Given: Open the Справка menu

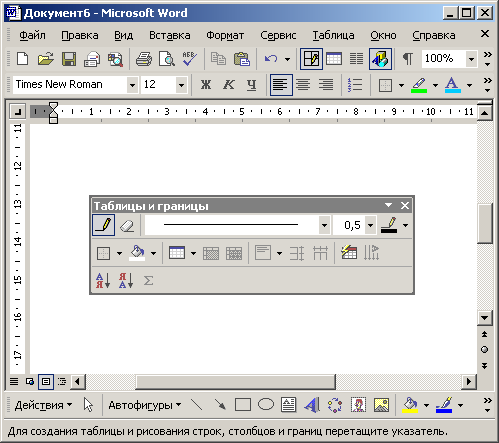Looking at the screenshot, I should click(x=434, y=35).
